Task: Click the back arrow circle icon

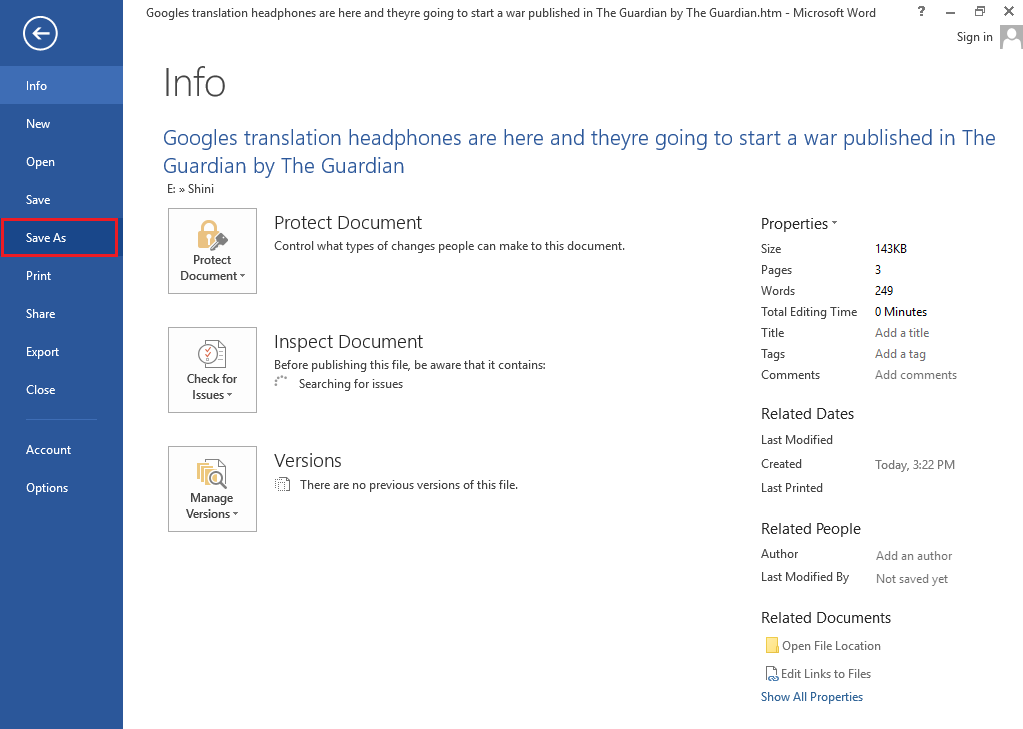Action: (40, 33)
